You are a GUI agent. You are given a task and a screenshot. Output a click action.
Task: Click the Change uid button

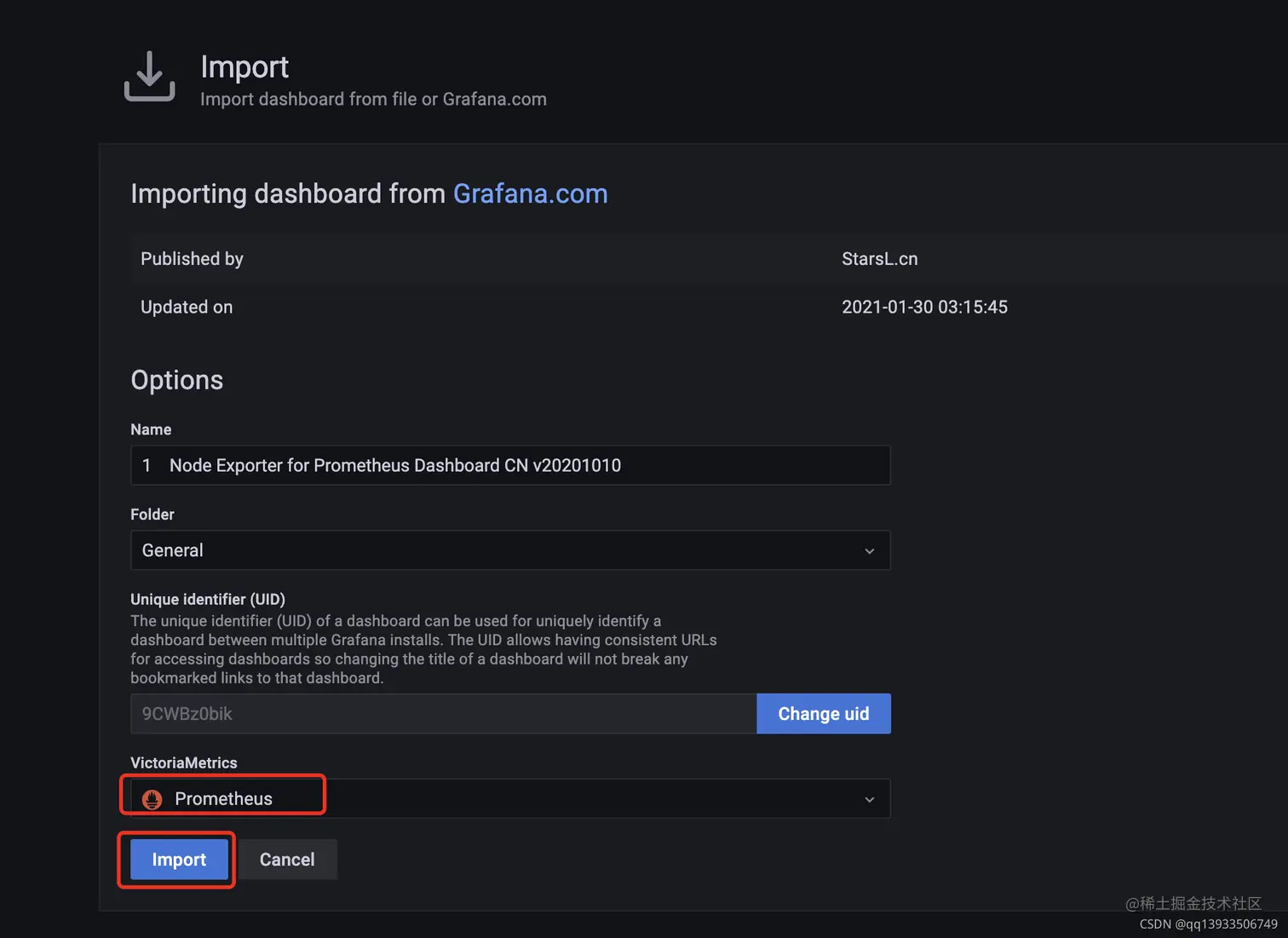(823, 714)
